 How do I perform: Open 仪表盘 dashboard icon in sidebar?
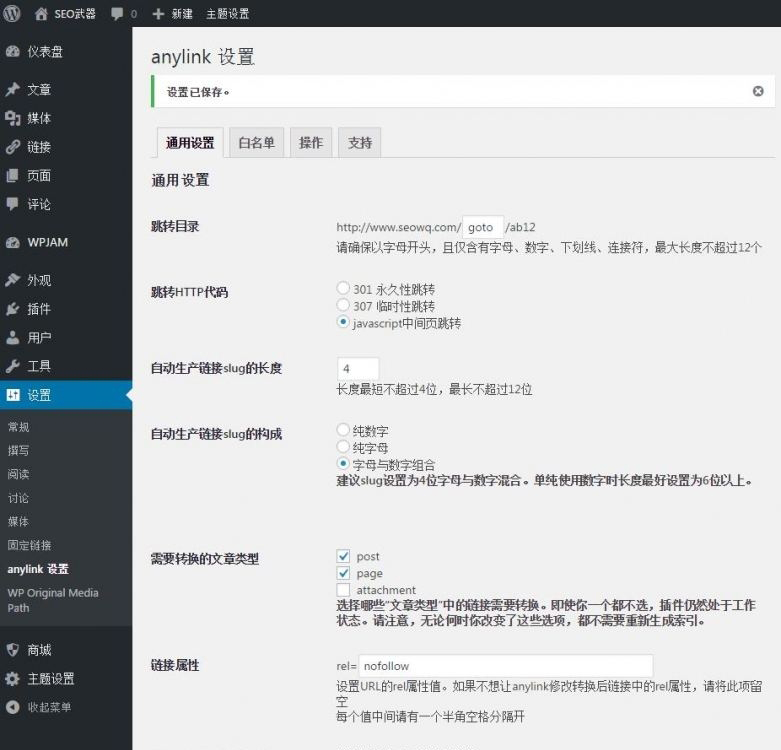pyautogui.click(x=13, y=52)
